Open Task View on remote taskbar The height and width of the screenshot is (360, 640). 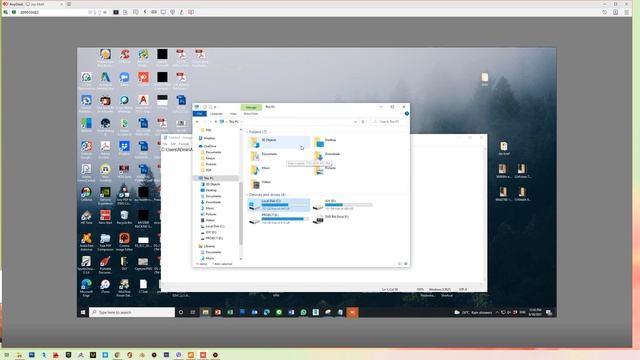coord(193,312)
